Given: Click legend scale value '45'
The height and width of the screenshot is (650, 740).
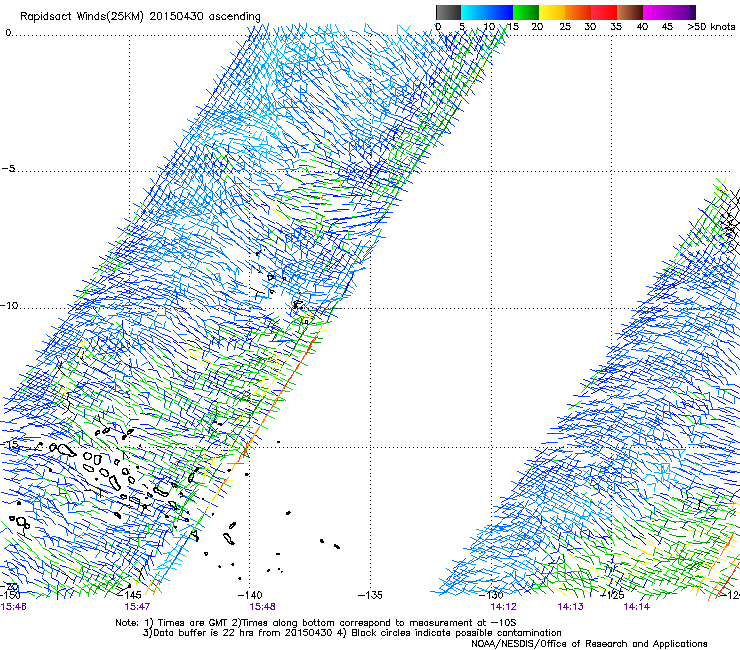Looking at the screenshot, I should point(667,27).
